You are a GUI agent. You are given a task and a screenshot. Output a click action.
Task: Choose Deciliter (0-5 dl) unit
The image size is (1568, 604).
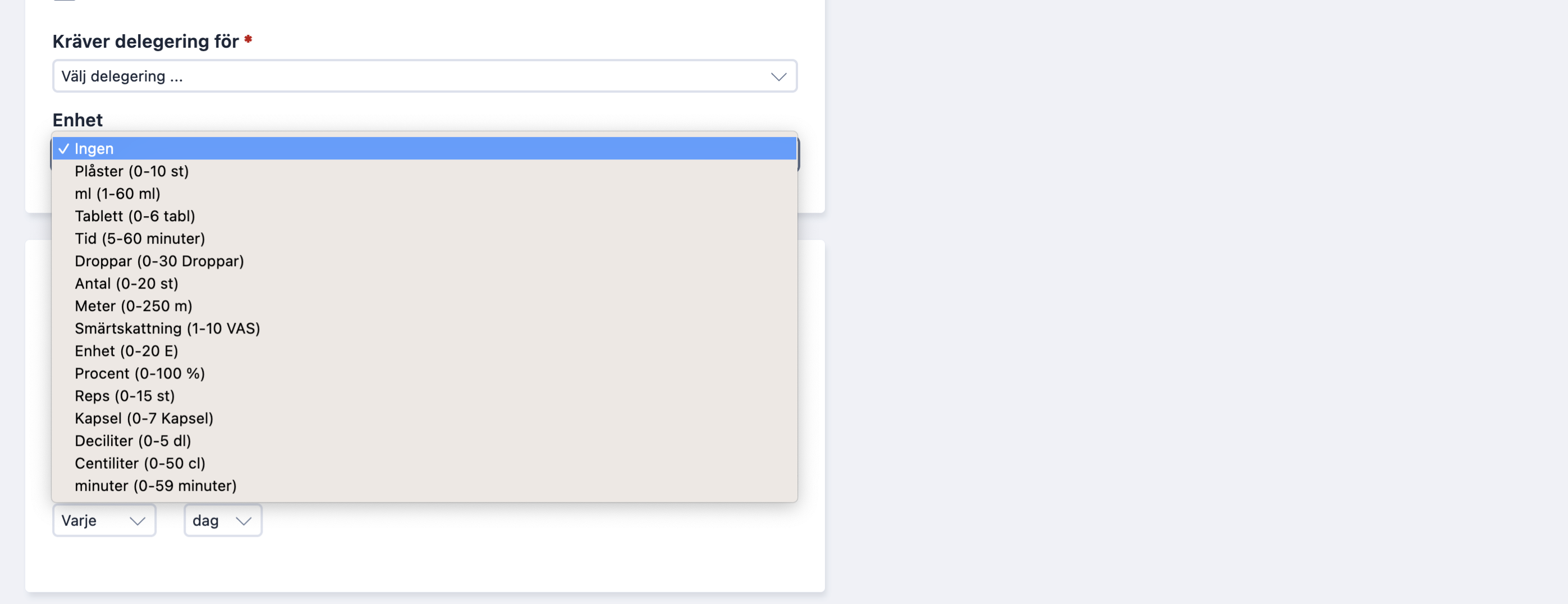[x=425, y=441]
